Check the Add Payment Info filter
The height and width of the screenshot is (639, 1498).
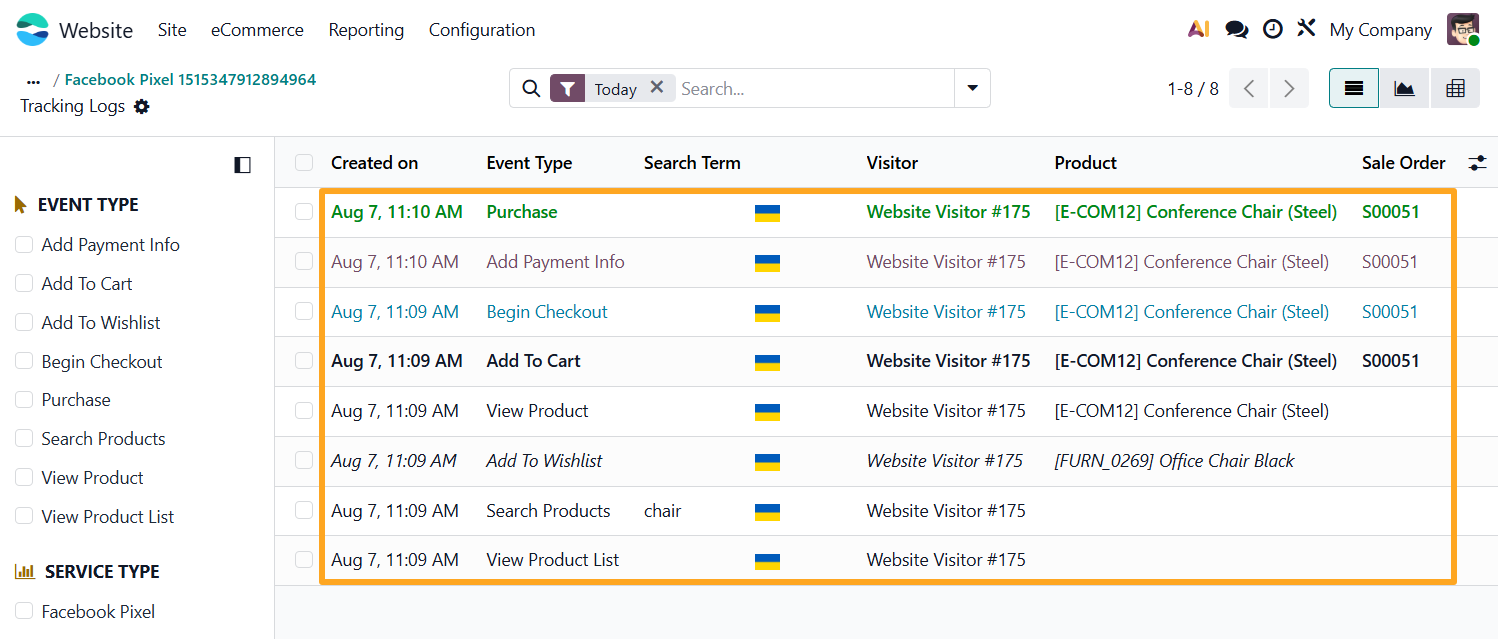click(x=24, y=245)
